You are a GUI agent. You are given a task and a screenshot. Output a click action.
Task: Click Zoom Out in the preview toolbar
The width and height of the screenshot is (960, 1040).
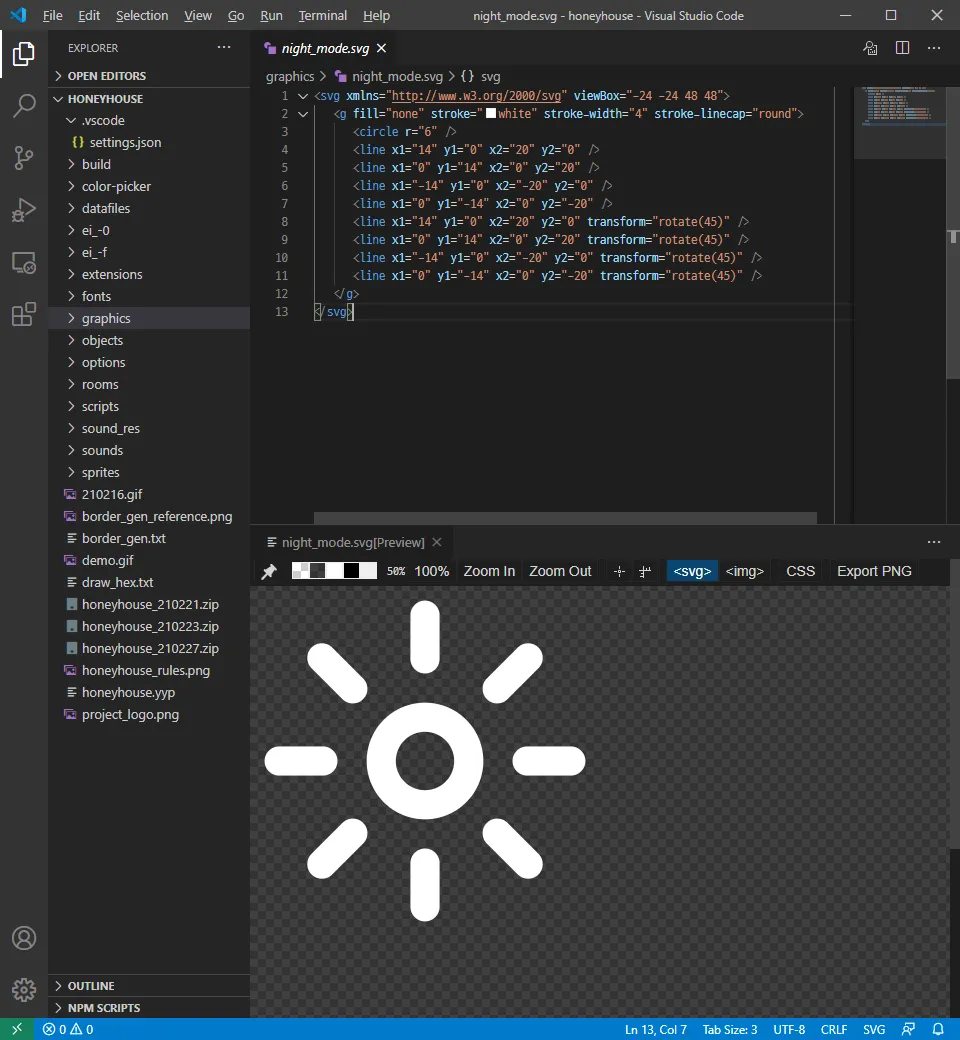coord(560,570)
